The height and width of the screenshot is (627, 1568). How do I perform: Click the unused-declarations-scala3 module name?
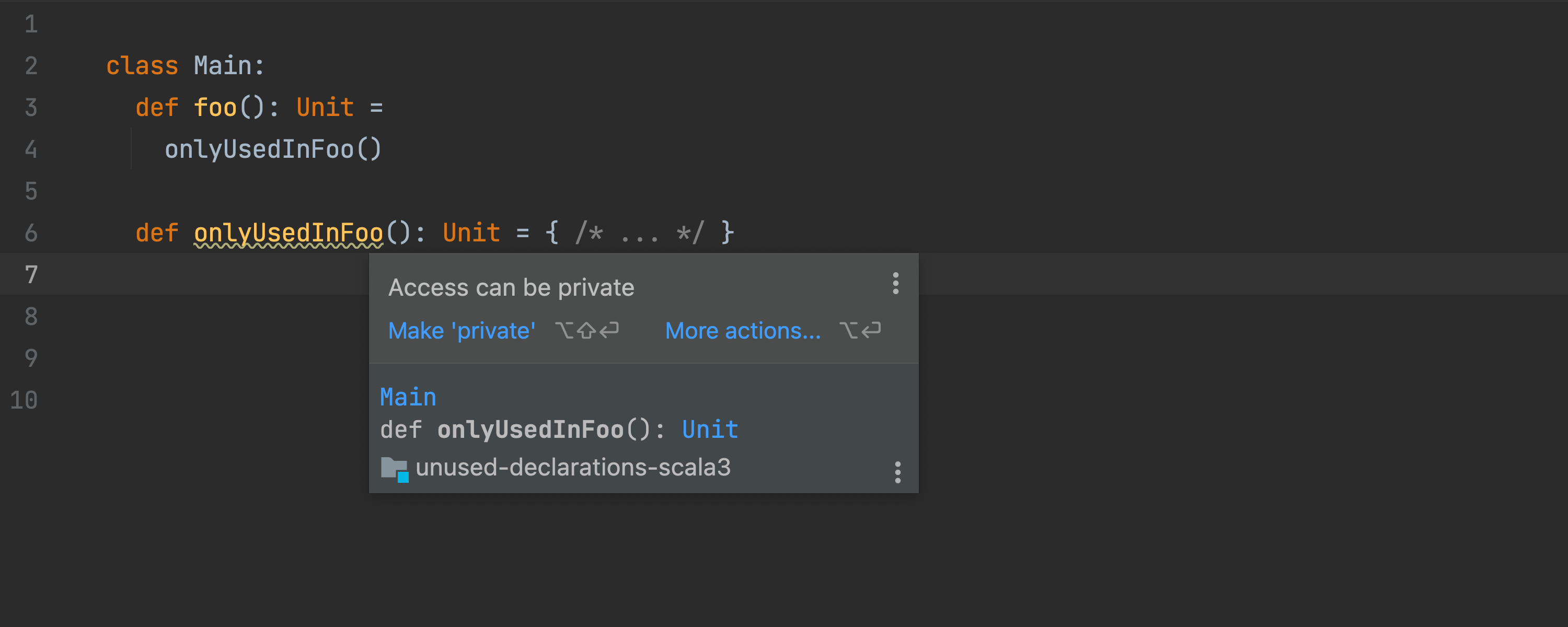572,468
